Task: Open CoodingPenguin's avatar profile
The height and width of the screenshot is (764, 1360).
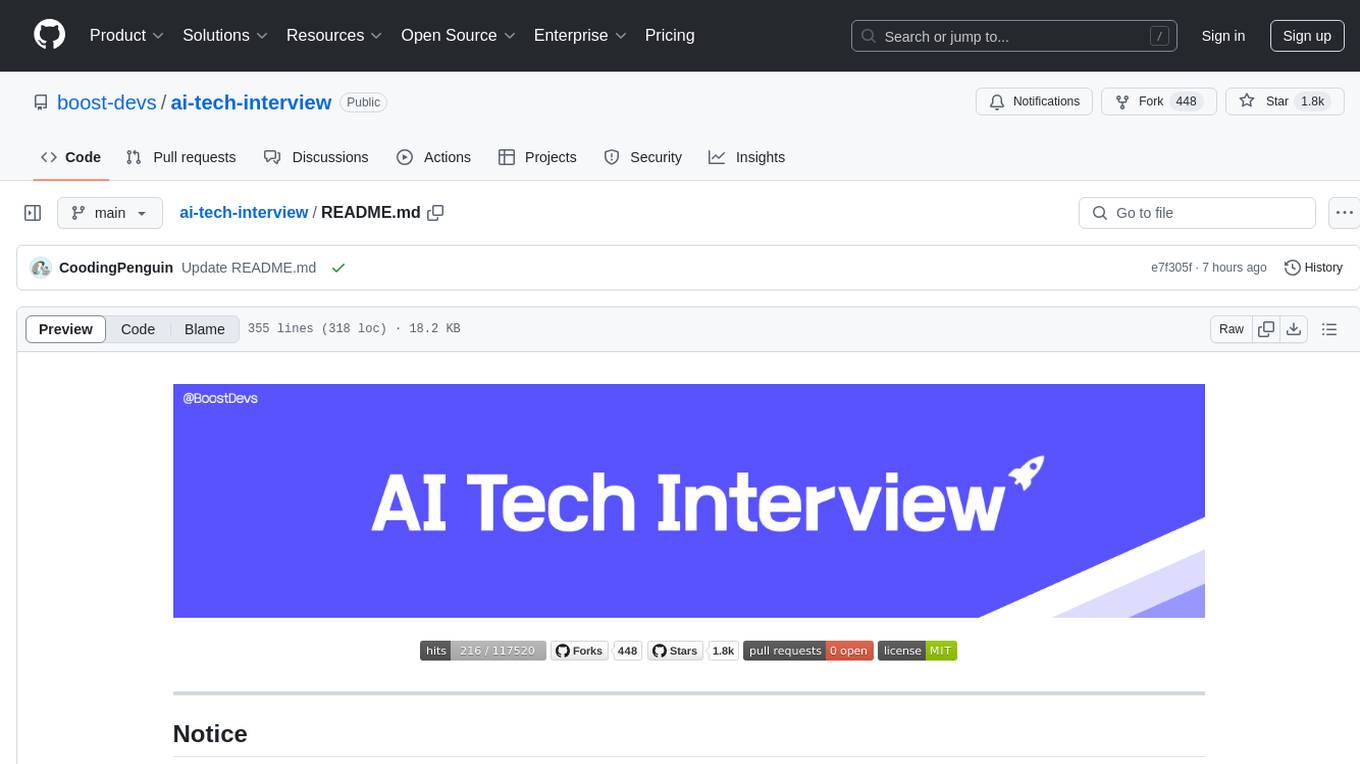Action: (41, 268)
